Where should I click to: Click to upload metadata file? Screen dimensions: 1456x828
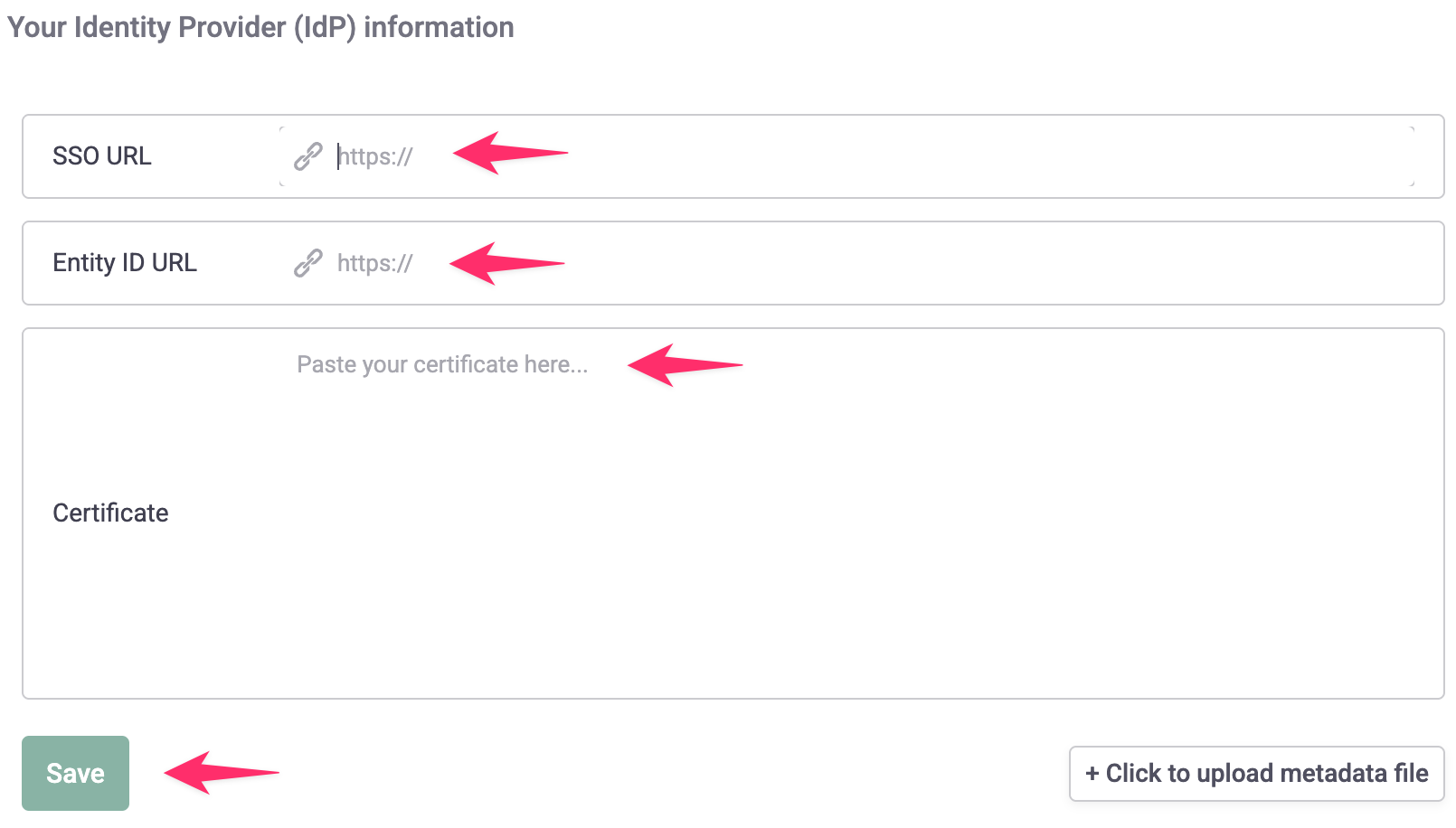click(x=1257, y=774)
